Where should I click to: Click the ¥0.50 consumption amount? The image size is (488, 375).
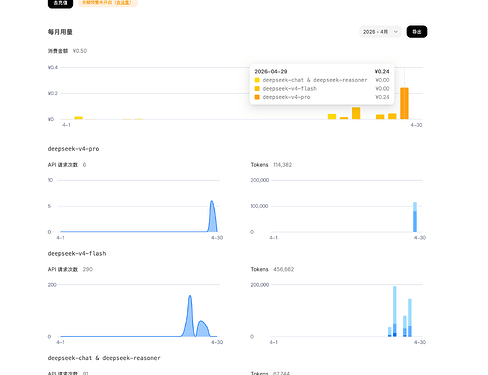tap(80, 51)
